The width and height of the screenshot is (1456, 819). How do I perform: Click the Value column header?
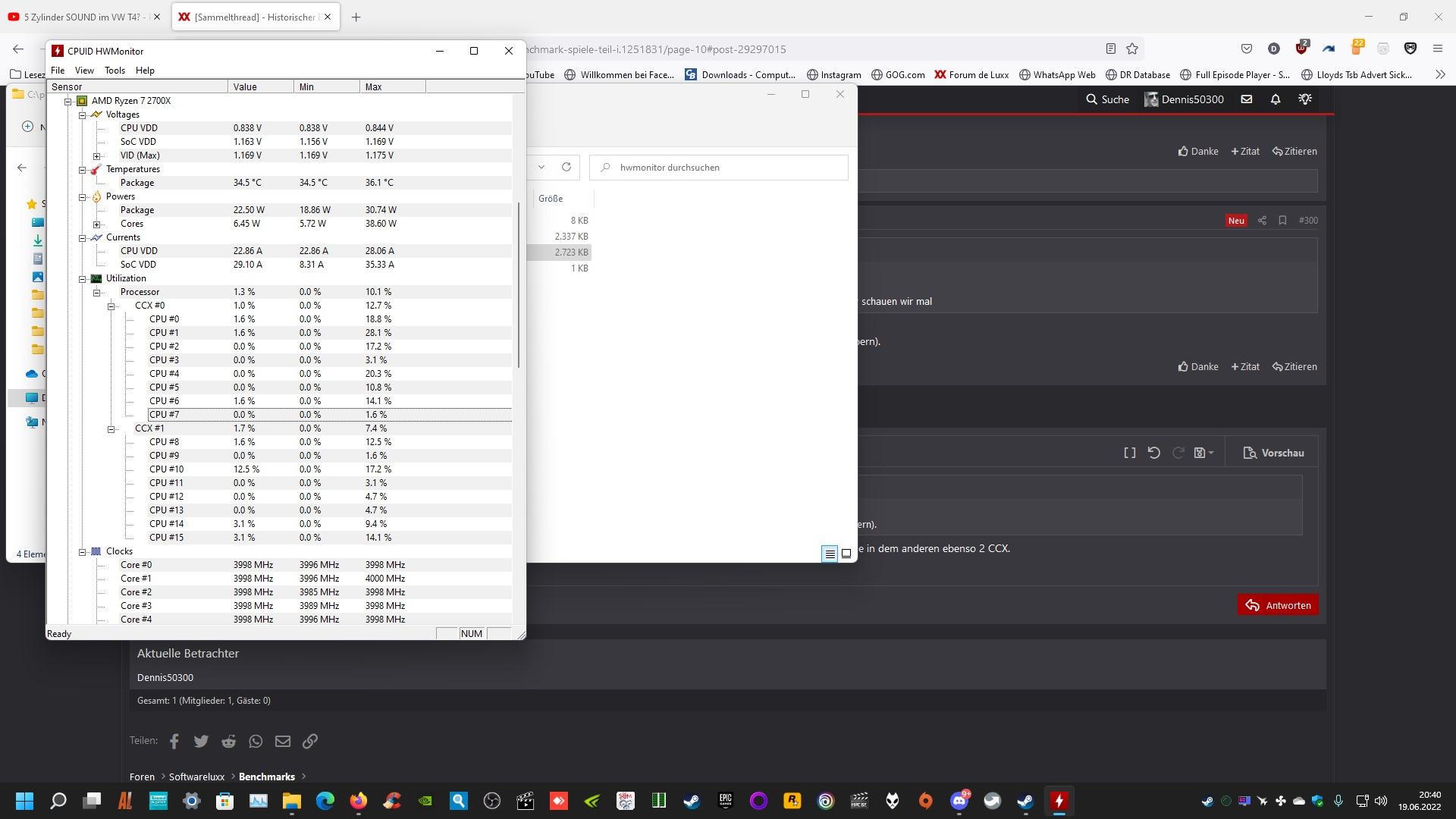[x=261, y=86]
